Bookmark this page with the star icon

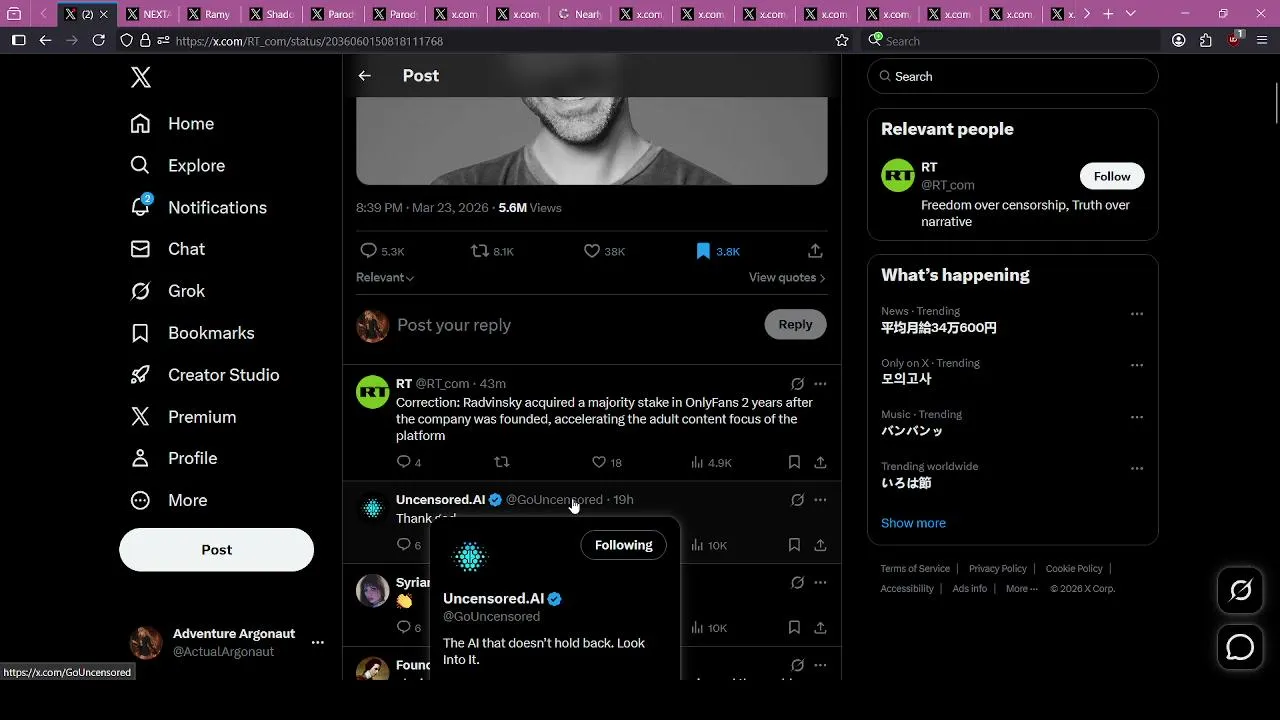point(842,40)
